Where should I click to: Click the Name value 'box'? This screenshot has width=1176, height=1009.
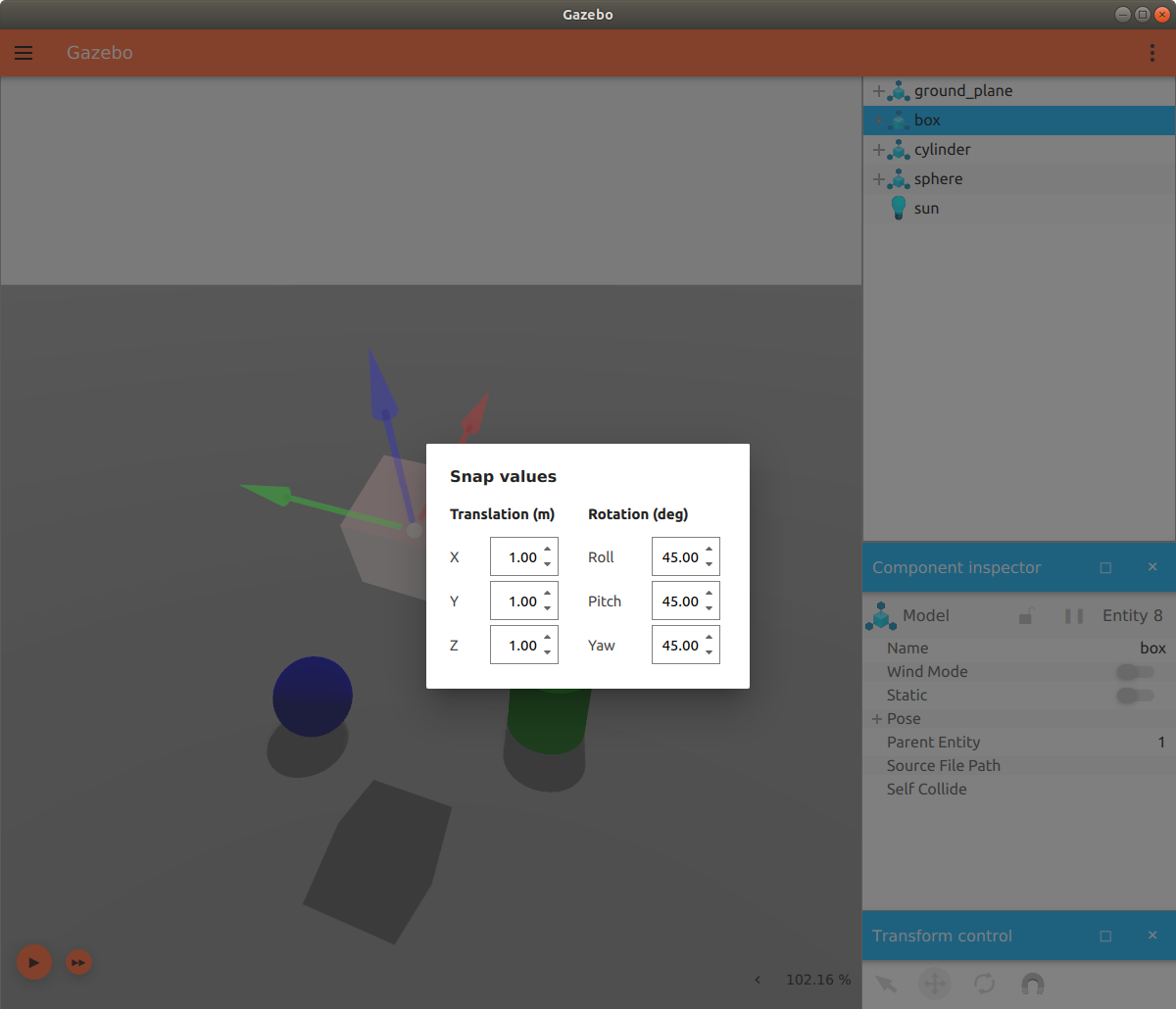pyautogui.click(x=1152, y=649)
